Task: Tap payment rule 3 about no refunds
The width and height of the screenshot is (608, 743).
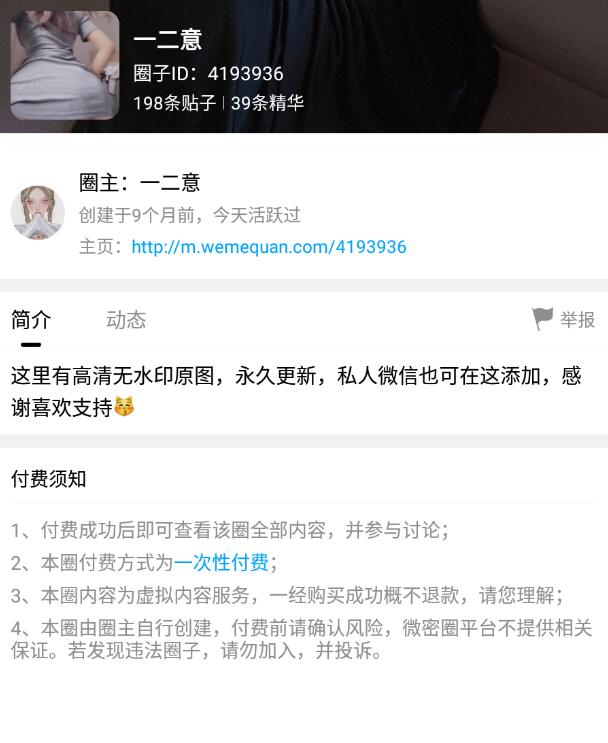Action: tap(287, 595)
